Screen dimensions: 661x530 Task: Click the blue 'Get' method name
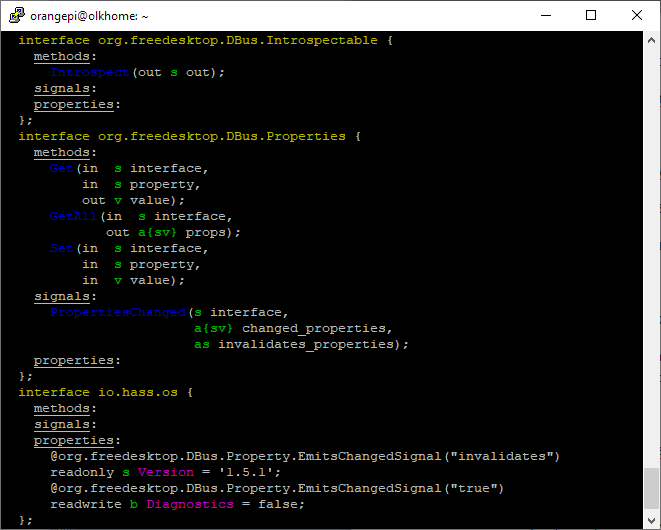coord(62,169)
